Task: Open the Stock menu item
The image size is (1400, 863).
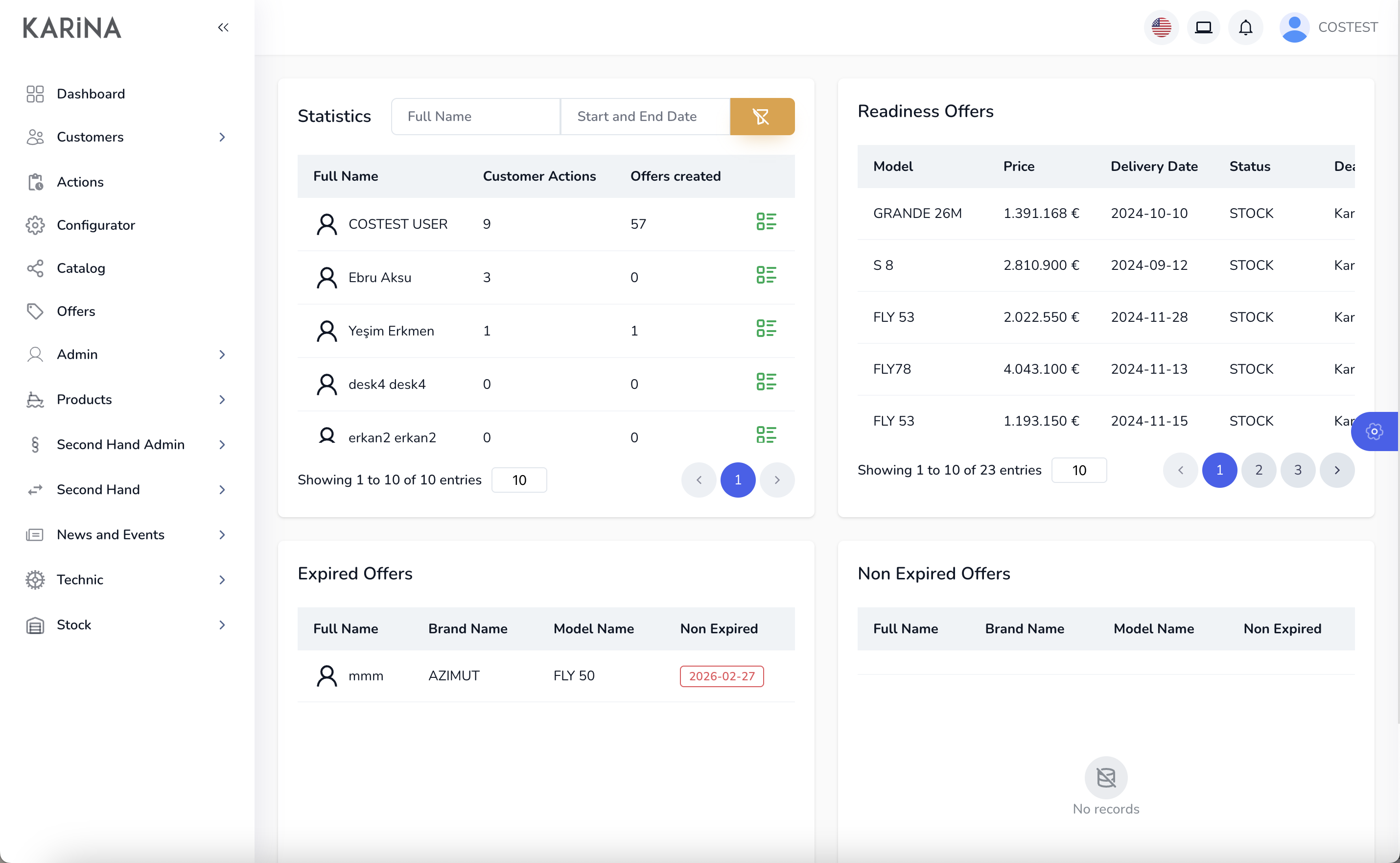Action: pyautogui.click(x=73, y=624)
